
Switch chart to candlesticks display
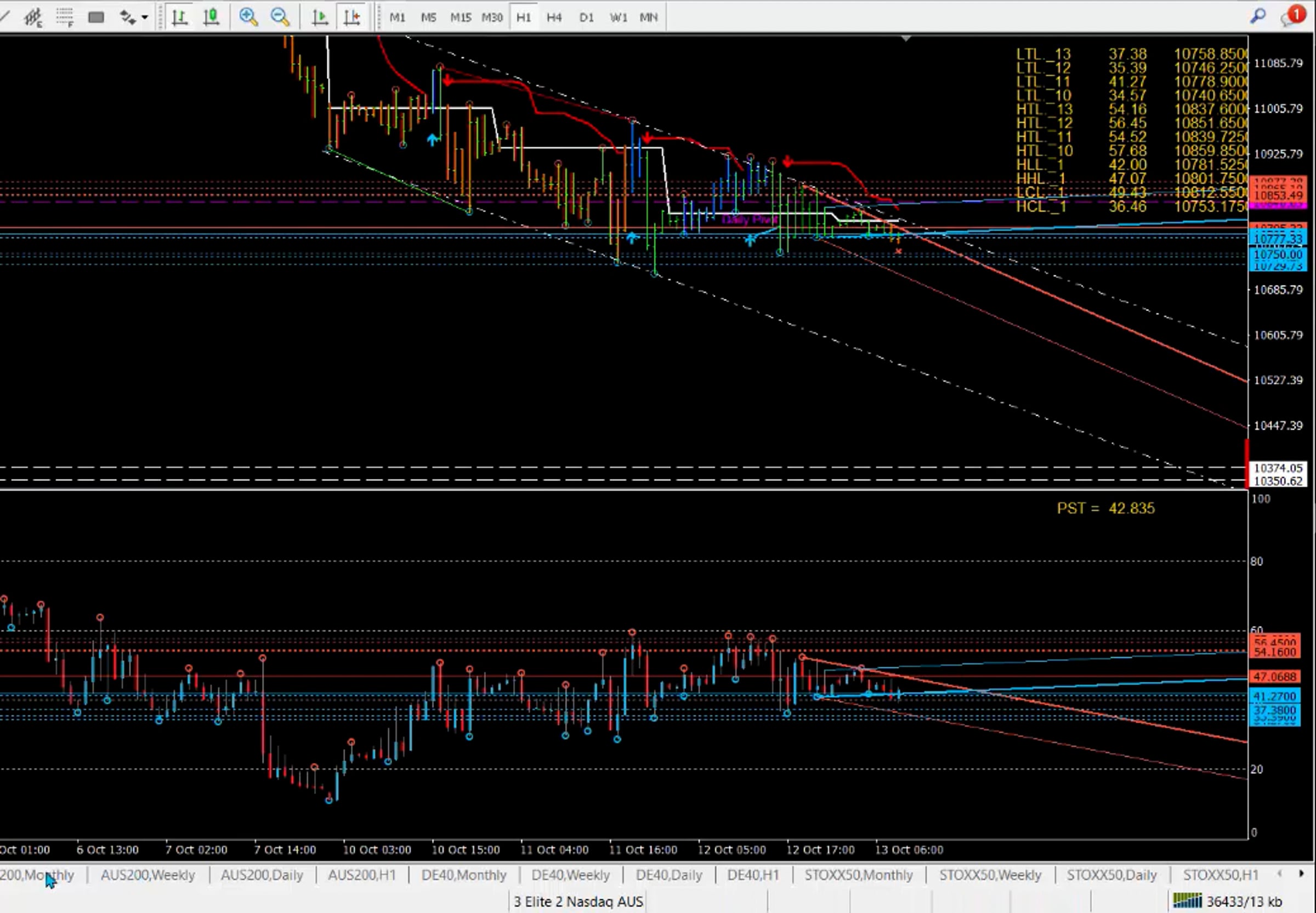point(211,17)
